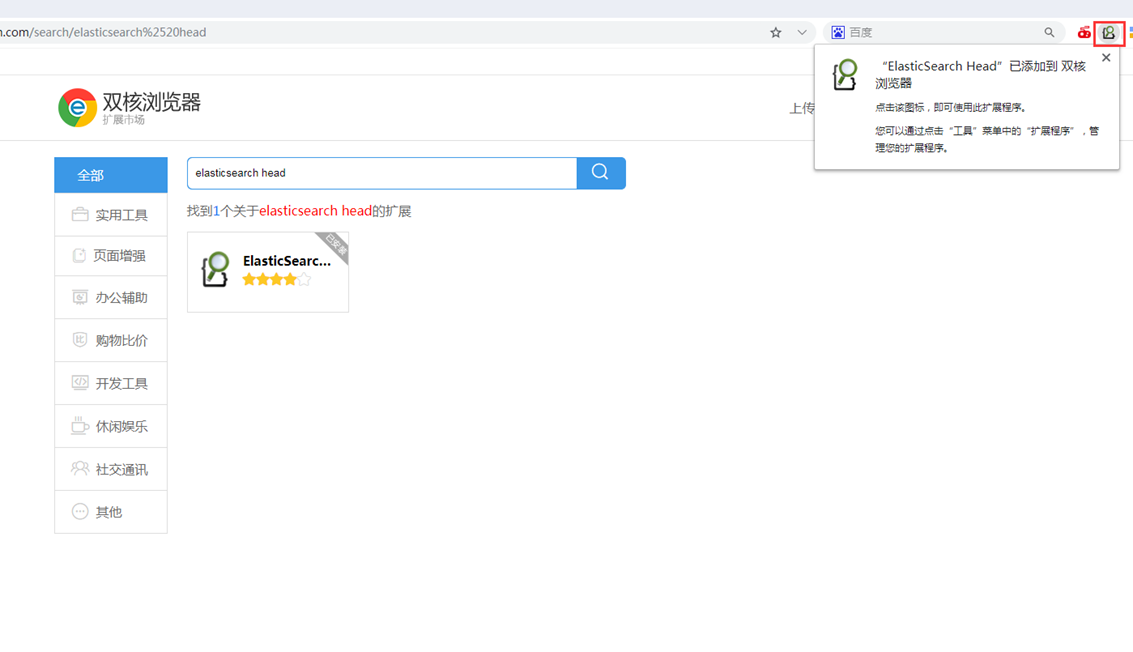
Task: Focus the Baidu search box
Action: pyautogui.click(x=942, y=33)
